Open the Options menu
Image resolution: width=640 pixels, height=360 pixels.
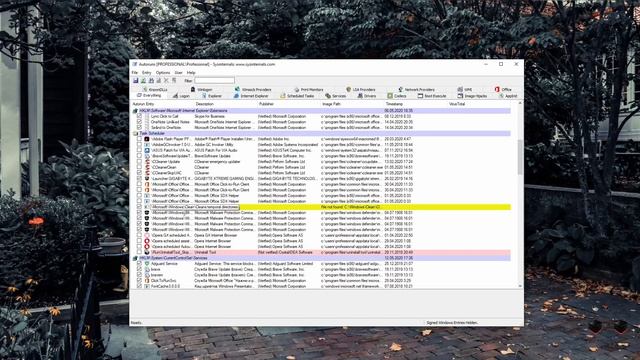click(163, 73)
